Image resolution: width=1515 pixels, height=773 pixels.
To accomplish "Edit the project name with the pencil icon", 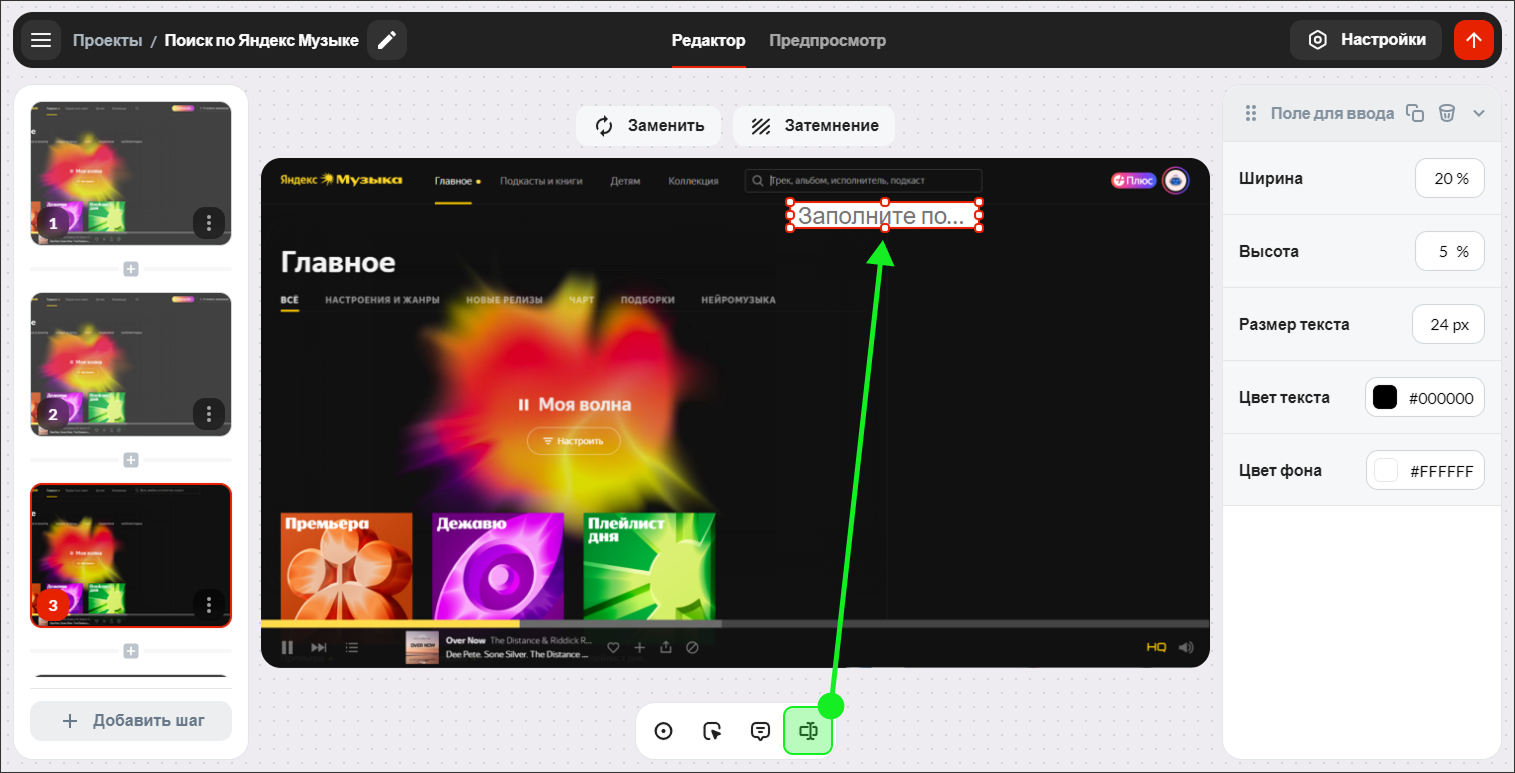I will [x=387, y=40].
